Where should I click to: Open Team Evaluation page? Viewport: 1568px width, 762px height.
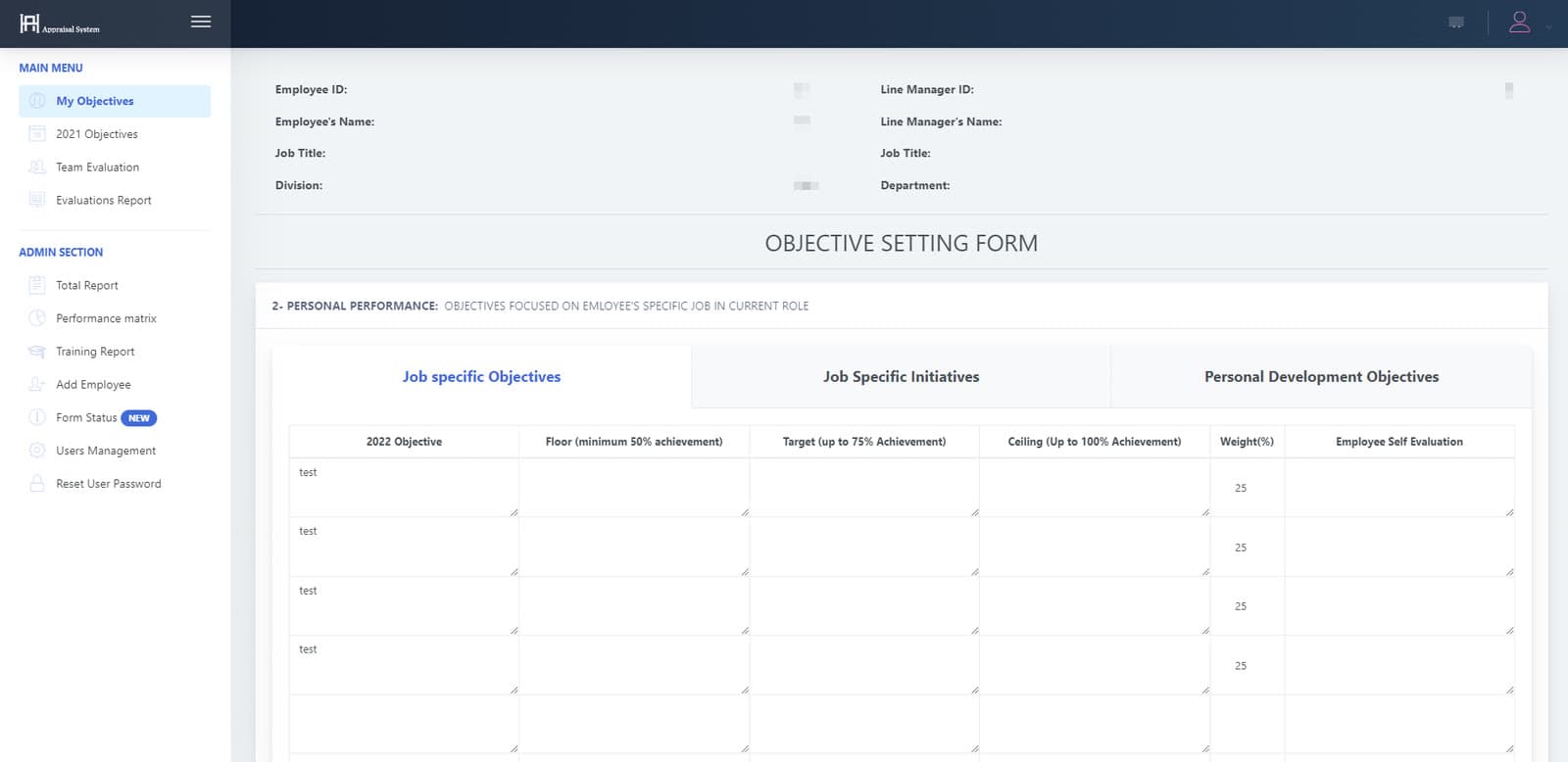click(97, 167)
